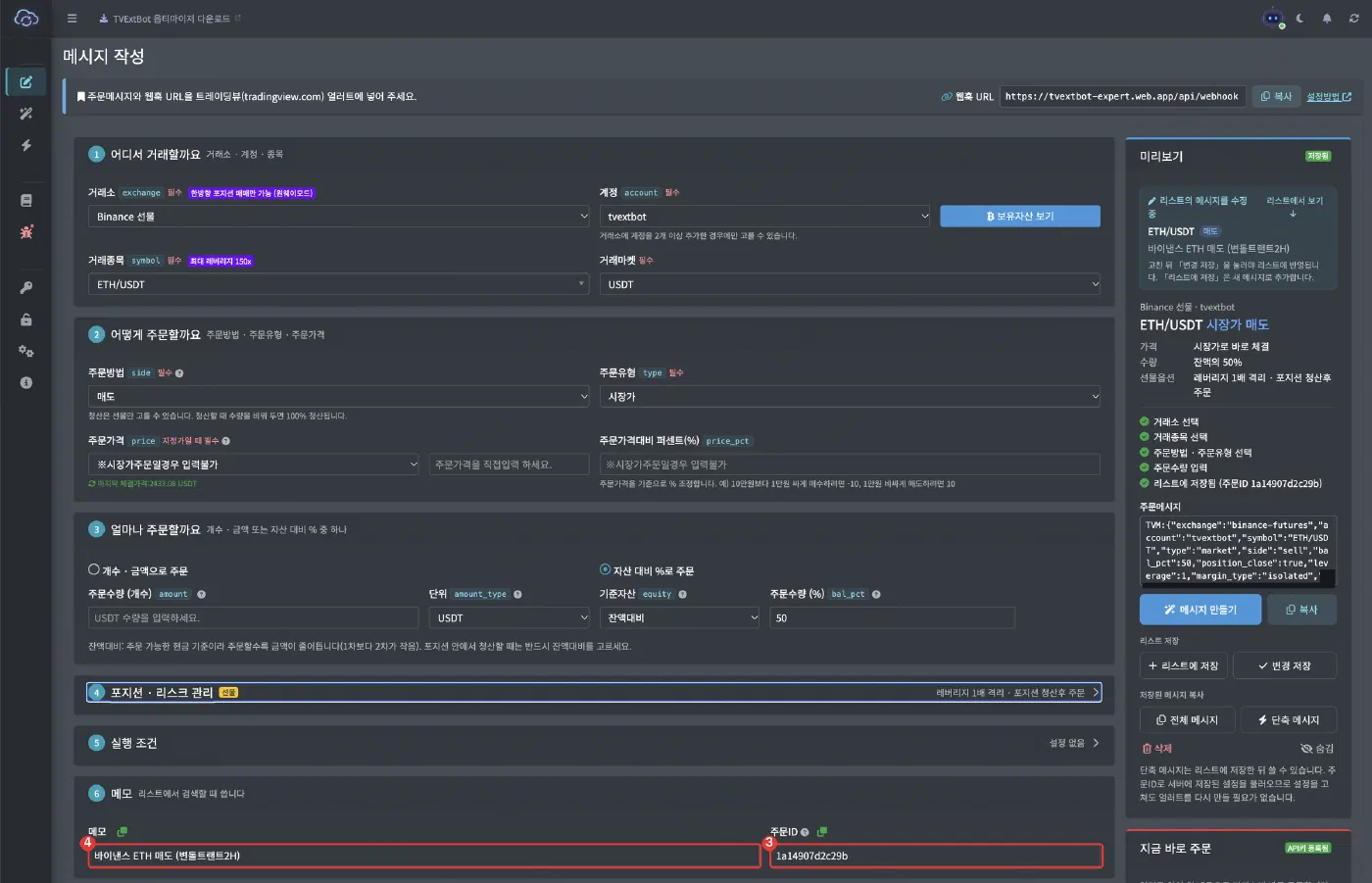
Task: Open the 주문방법 side dropdown (매도)
Action: click(x=339, y=397)
